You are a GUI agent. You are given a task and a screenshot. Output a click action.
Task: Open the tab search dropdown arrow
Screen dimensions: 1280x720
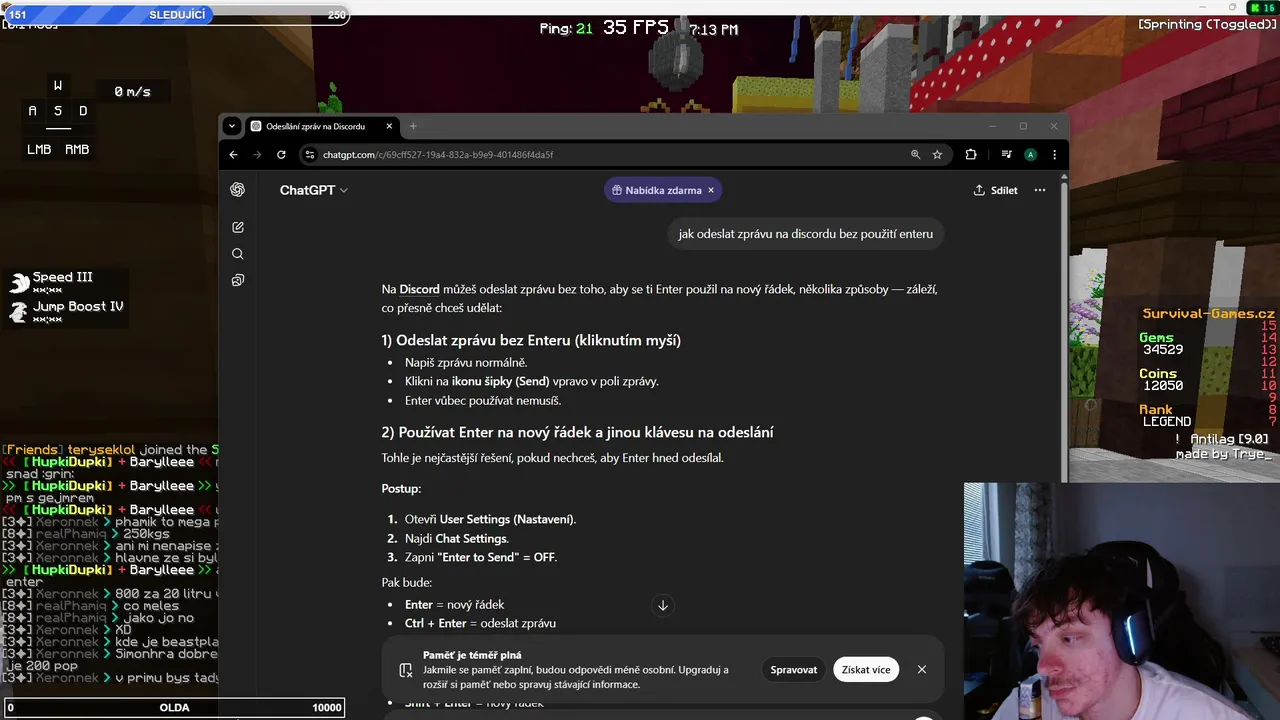232,126
